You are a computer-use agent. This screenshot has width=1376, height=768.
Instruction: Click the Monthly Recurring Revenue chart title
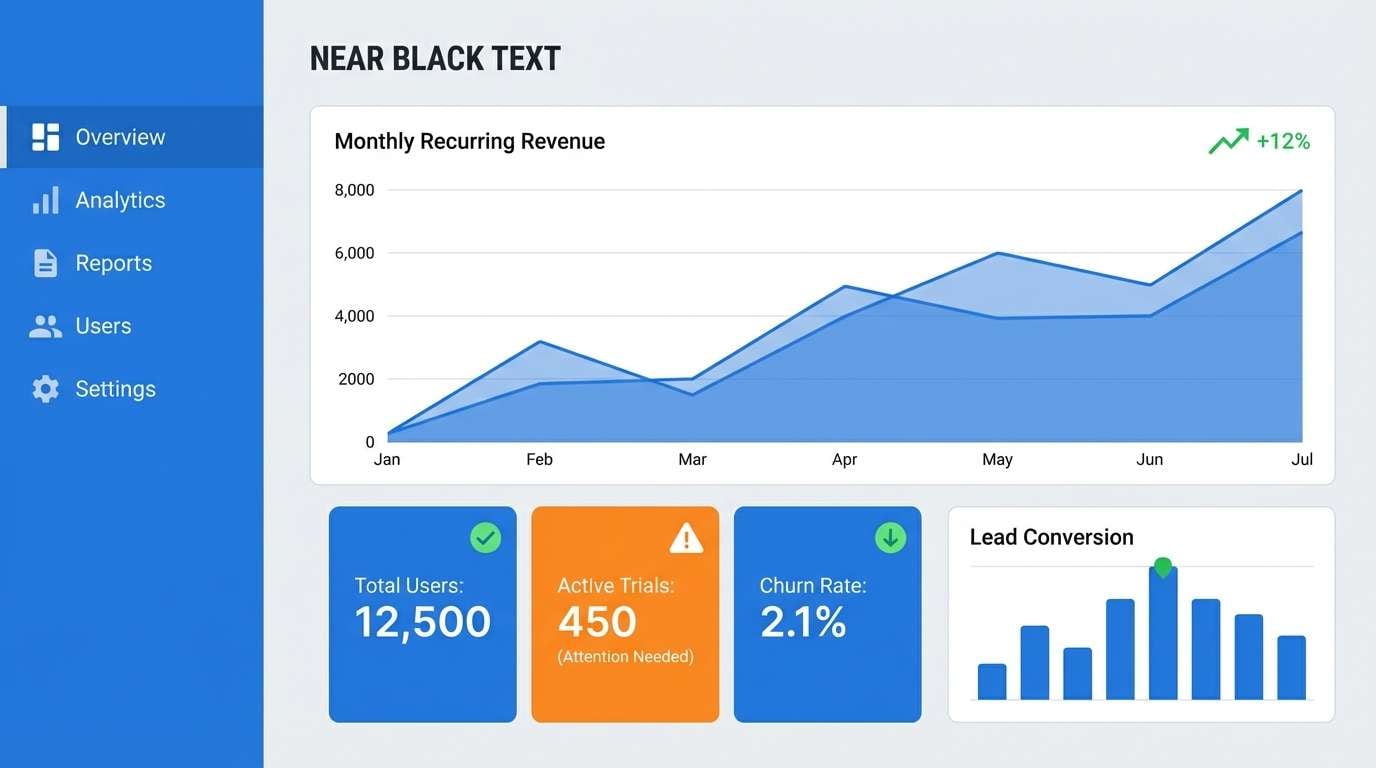[x=469, y=141]
